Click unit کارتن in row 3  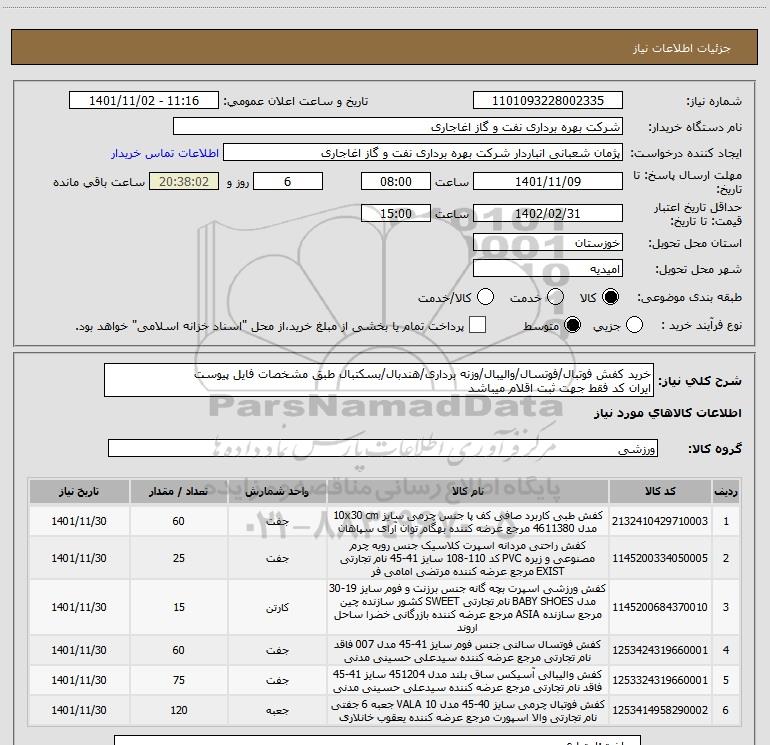(x=277, y=608)
